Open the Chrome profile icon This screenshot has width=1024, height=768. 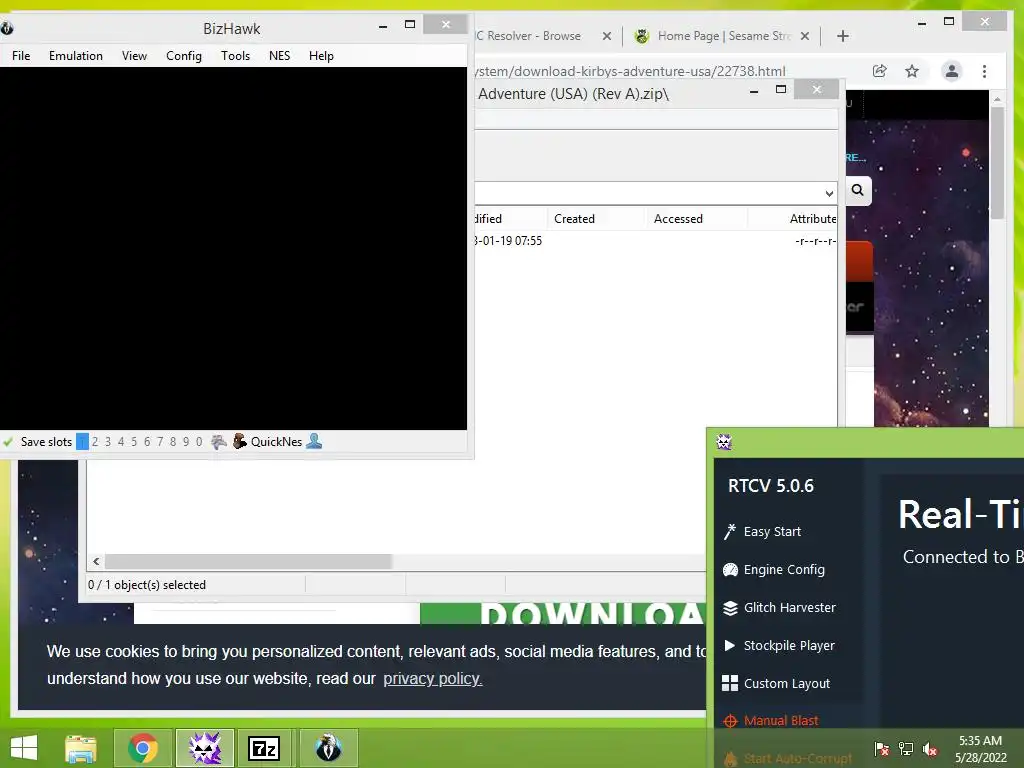[x=952, y=71]
